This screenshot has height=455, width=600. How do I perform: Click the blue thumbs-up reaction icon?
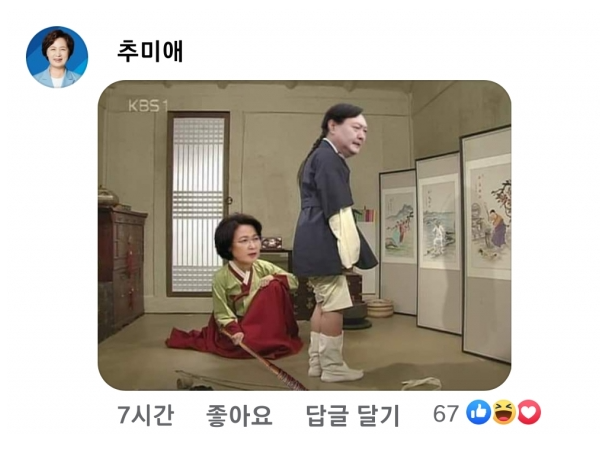(478, 413)
